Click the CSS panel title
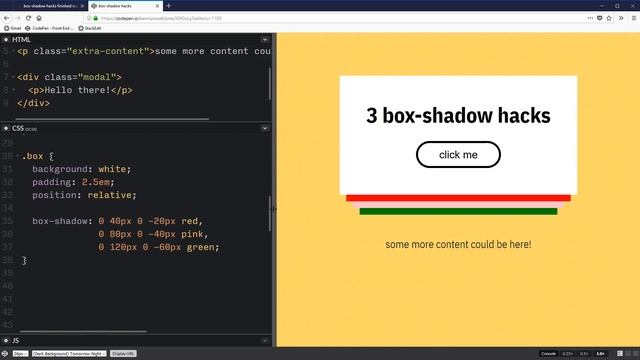Image resolution: width=640 pixels, height=360 pixels. (x=18, y=128)
